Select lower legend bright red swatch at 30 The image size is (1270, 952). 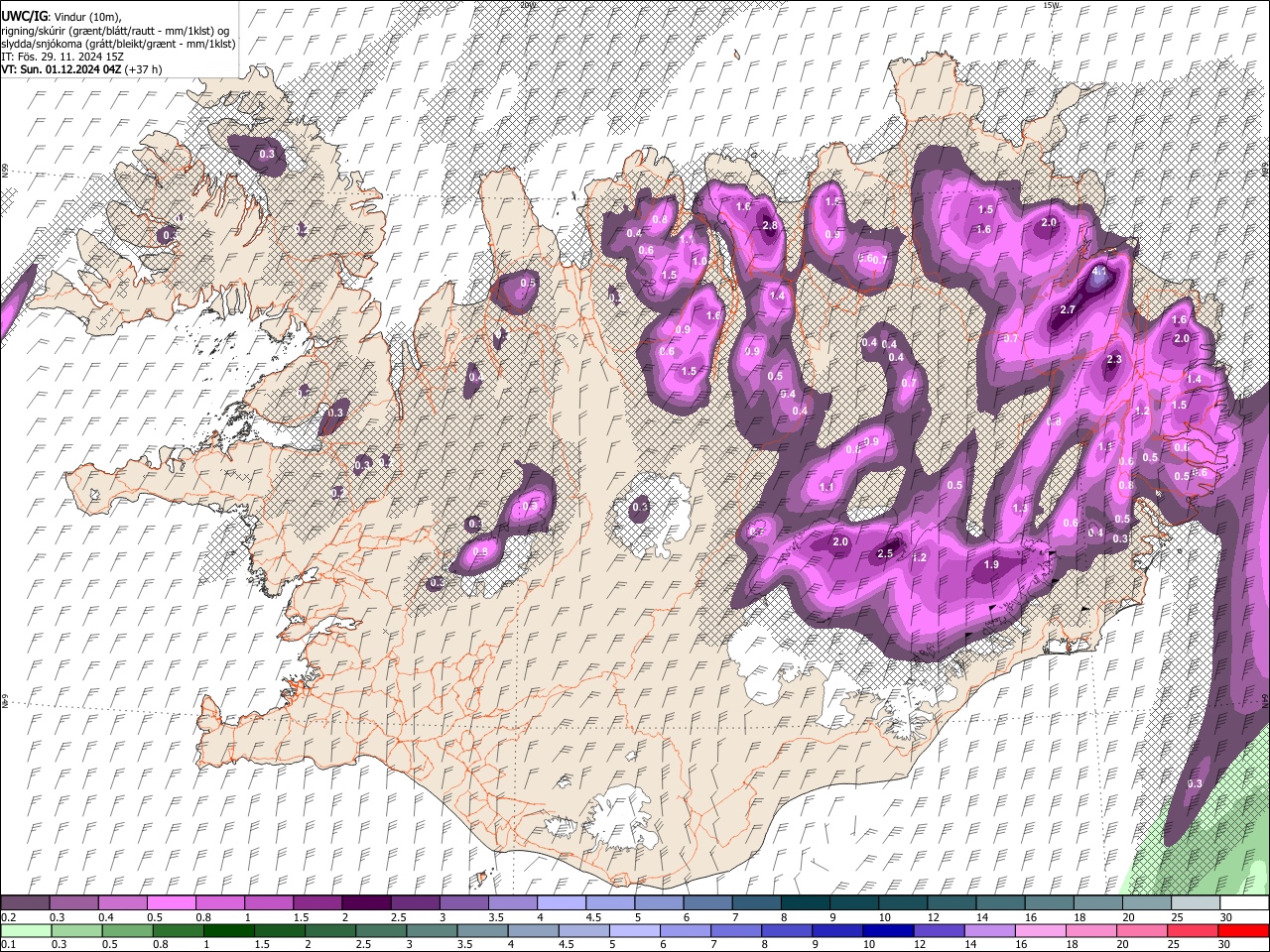point(1243,930)
